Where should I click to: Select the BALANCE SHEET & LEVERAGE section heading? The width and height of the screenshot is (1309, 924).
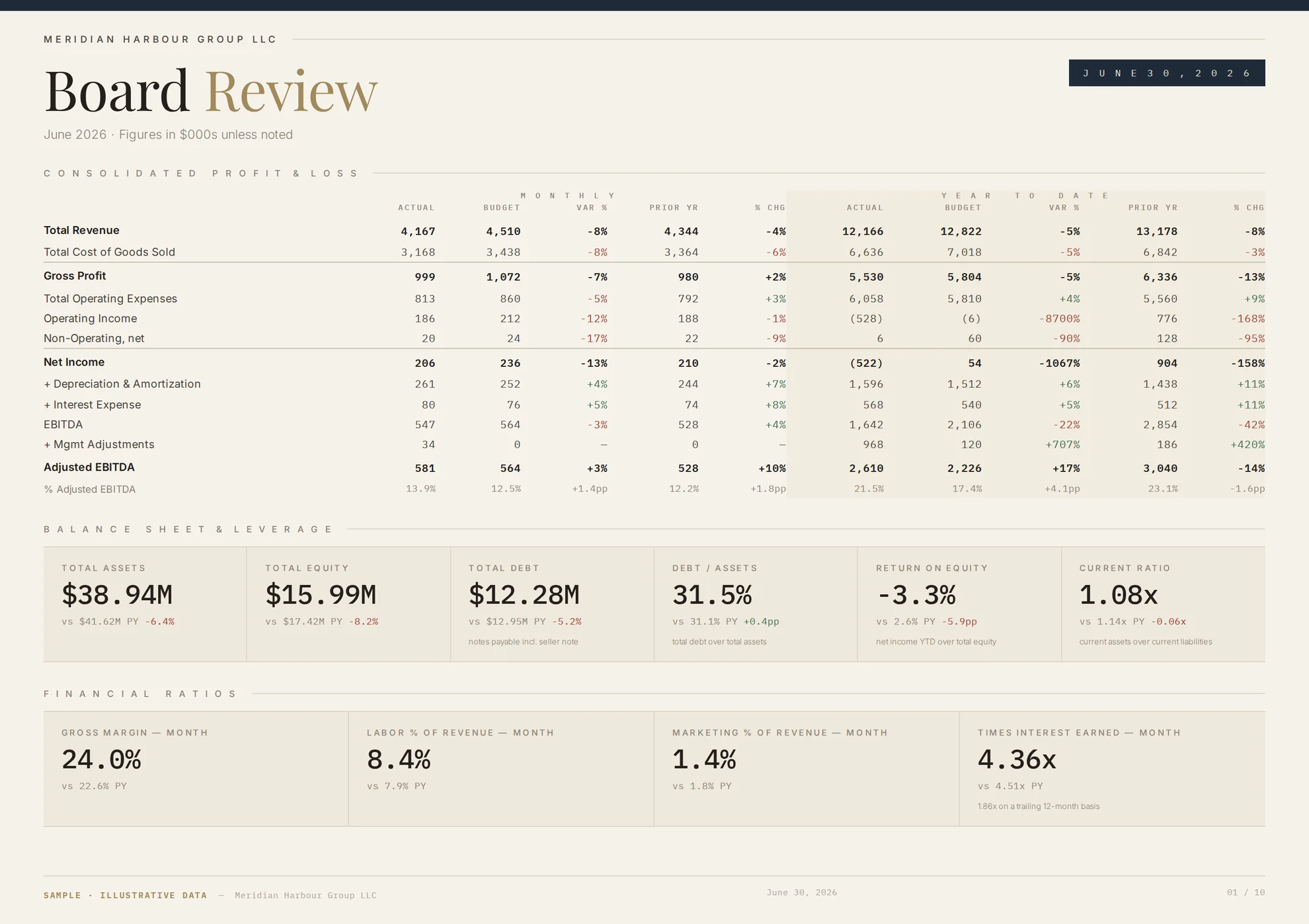pos(188,529)
